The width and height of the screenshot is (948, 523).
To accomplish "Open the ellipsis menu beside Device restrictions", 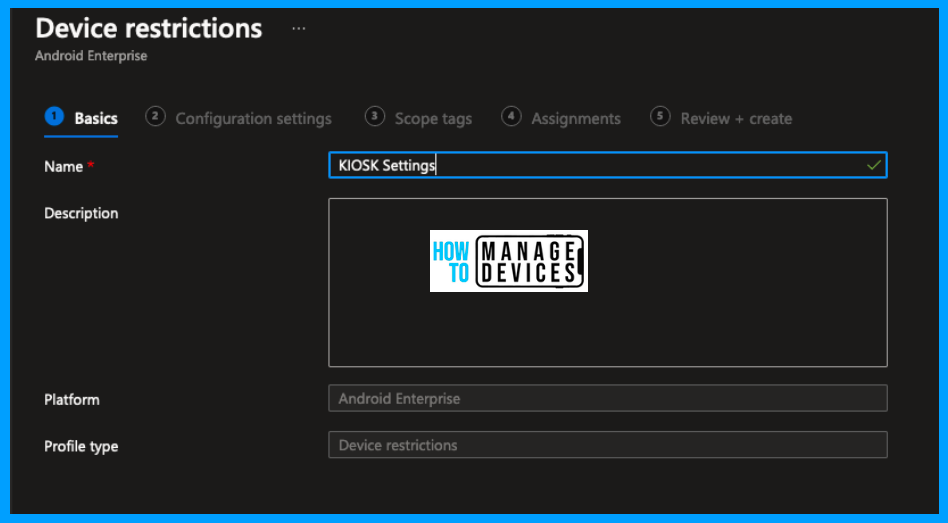I will pos(299,28).
